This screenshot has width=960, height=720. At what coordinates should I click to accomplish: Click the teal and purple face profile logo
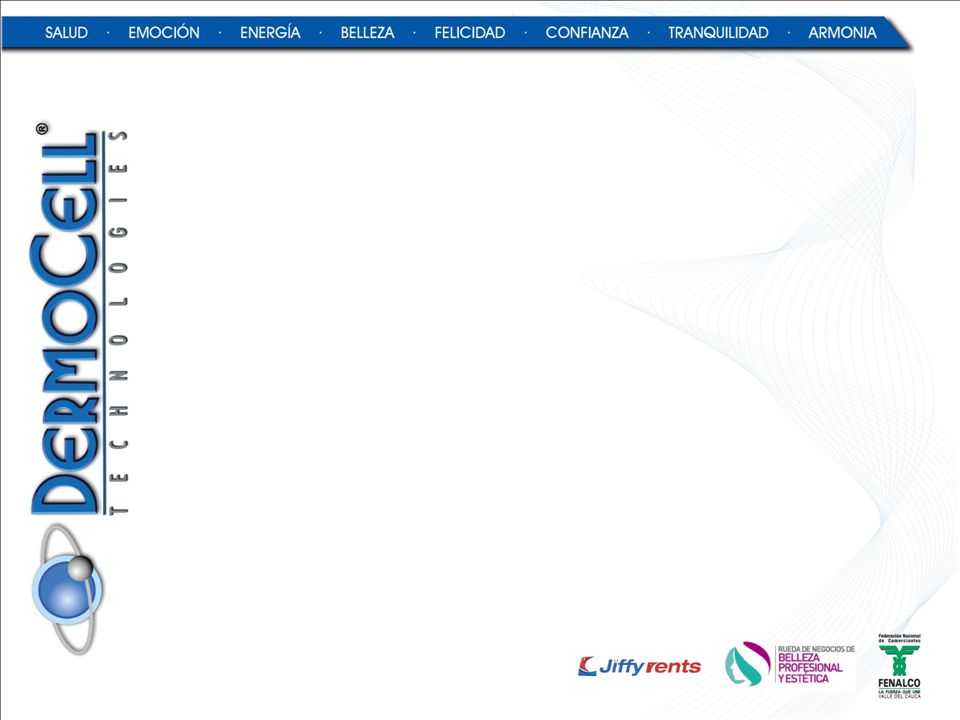point(748,664)
